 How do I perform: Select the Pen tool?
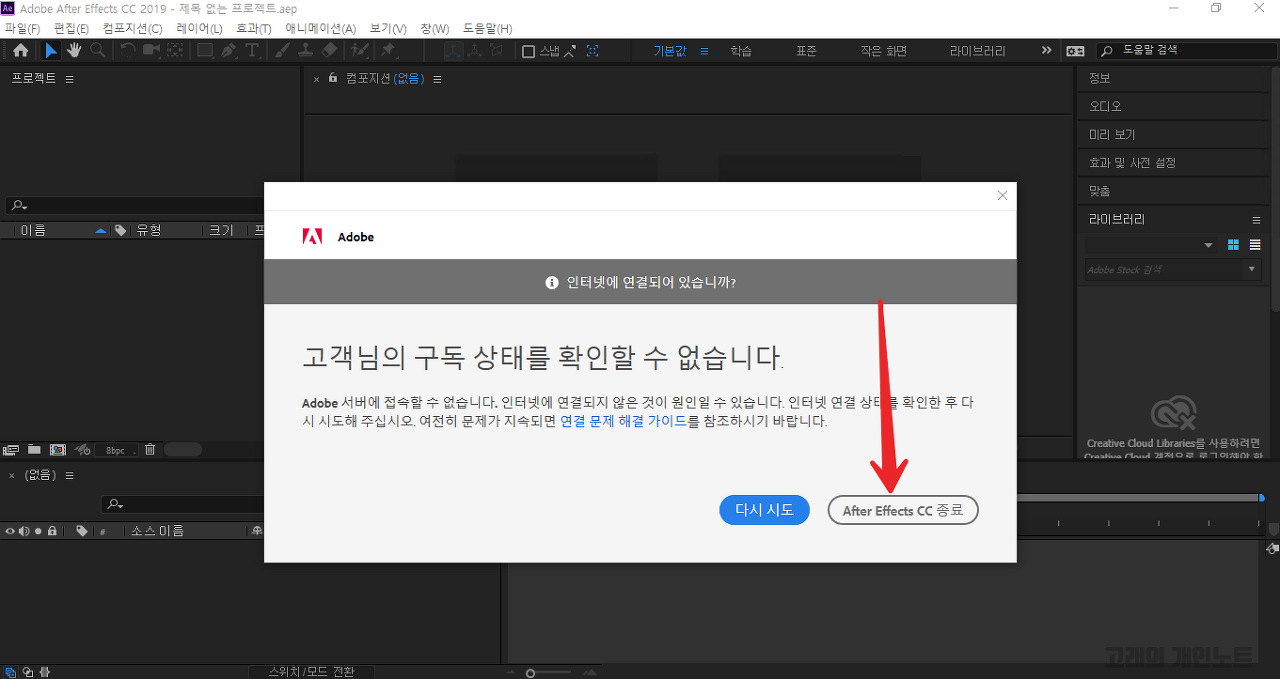pos(229,51)
